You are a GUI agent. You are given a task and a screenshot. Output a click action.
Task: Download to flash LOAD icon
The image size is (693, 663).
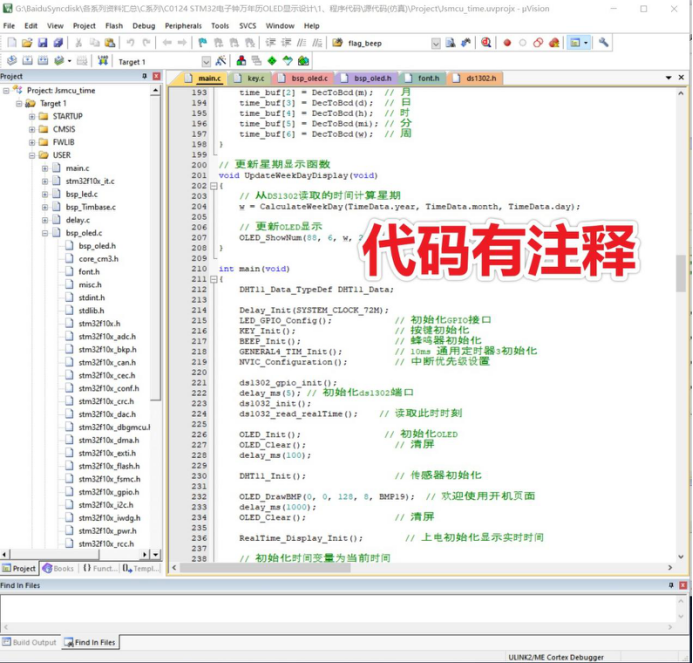click(x=103, y=61)
